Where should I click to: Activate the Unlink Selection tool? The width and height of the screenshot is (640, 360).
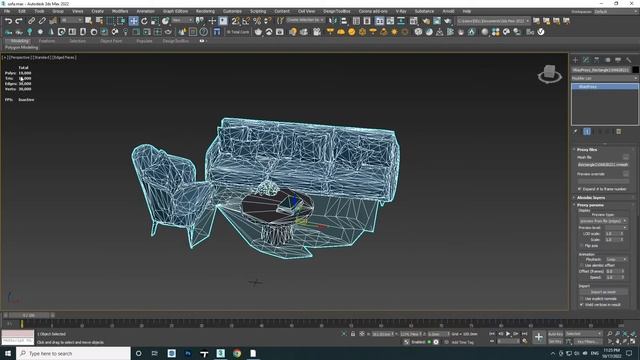[42, 21]
